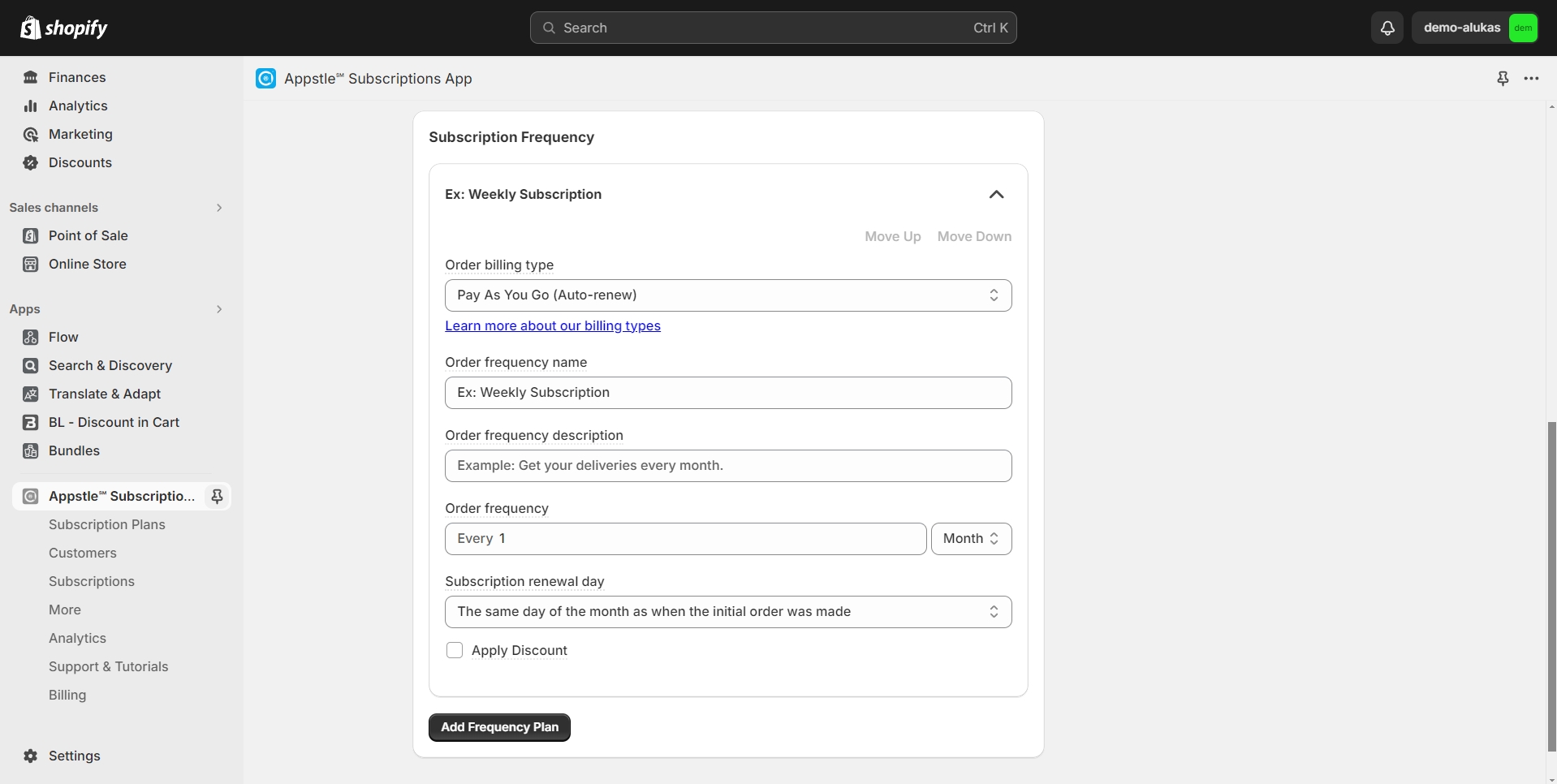Open the Subscription renewal day dropdown
1557x784 pixels.
(x=727, y=612)
